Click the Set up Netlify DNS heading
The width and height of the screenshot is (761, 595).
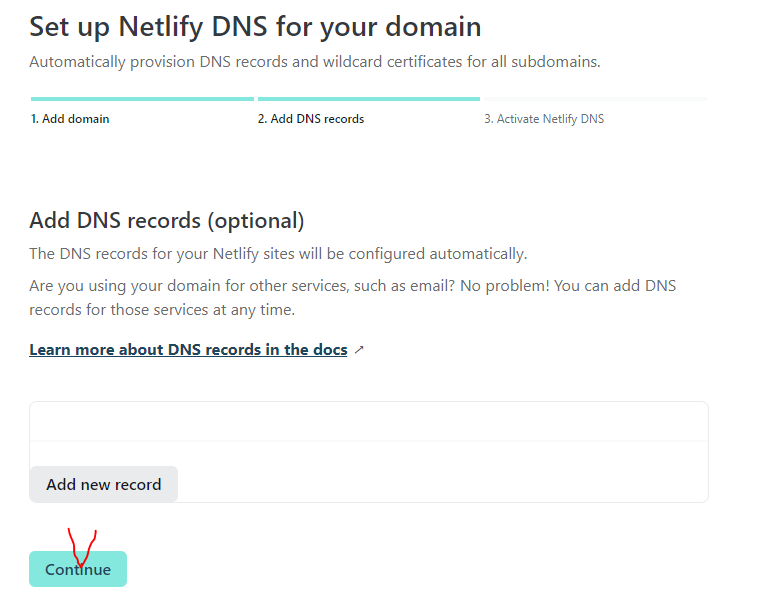255,27
